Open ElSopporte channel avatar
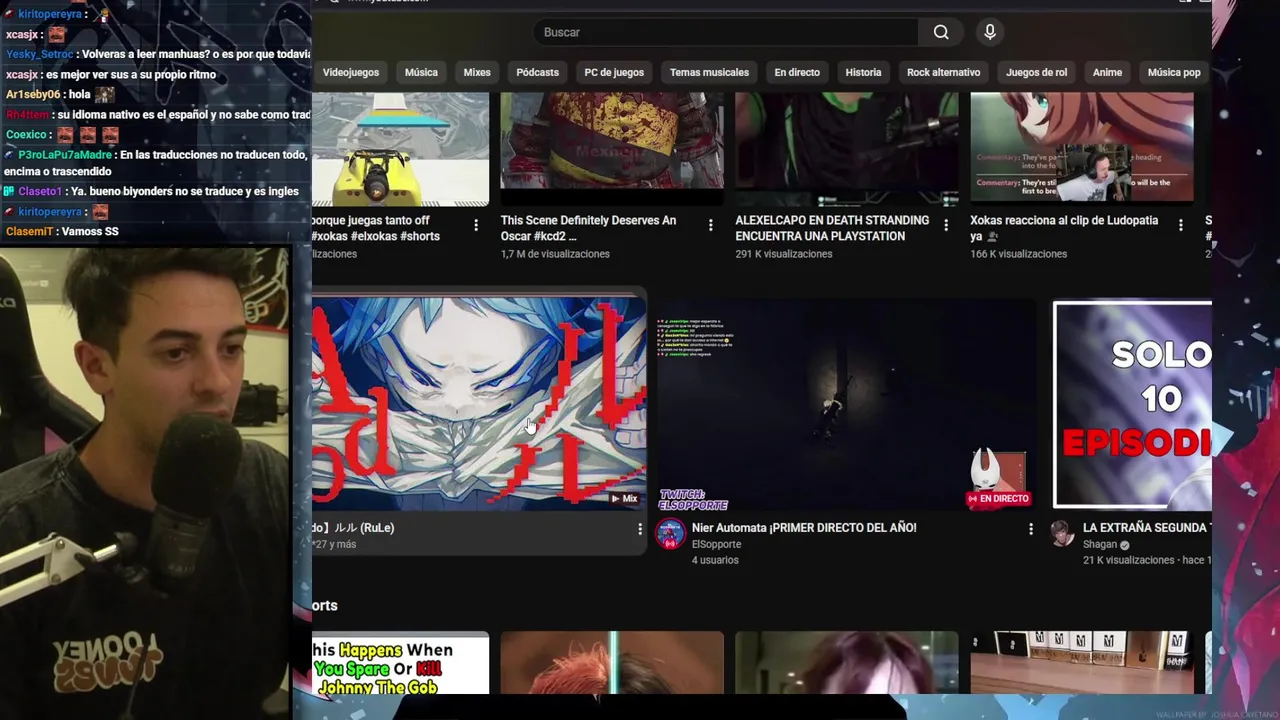1280x720 pixels. [670, 534]
